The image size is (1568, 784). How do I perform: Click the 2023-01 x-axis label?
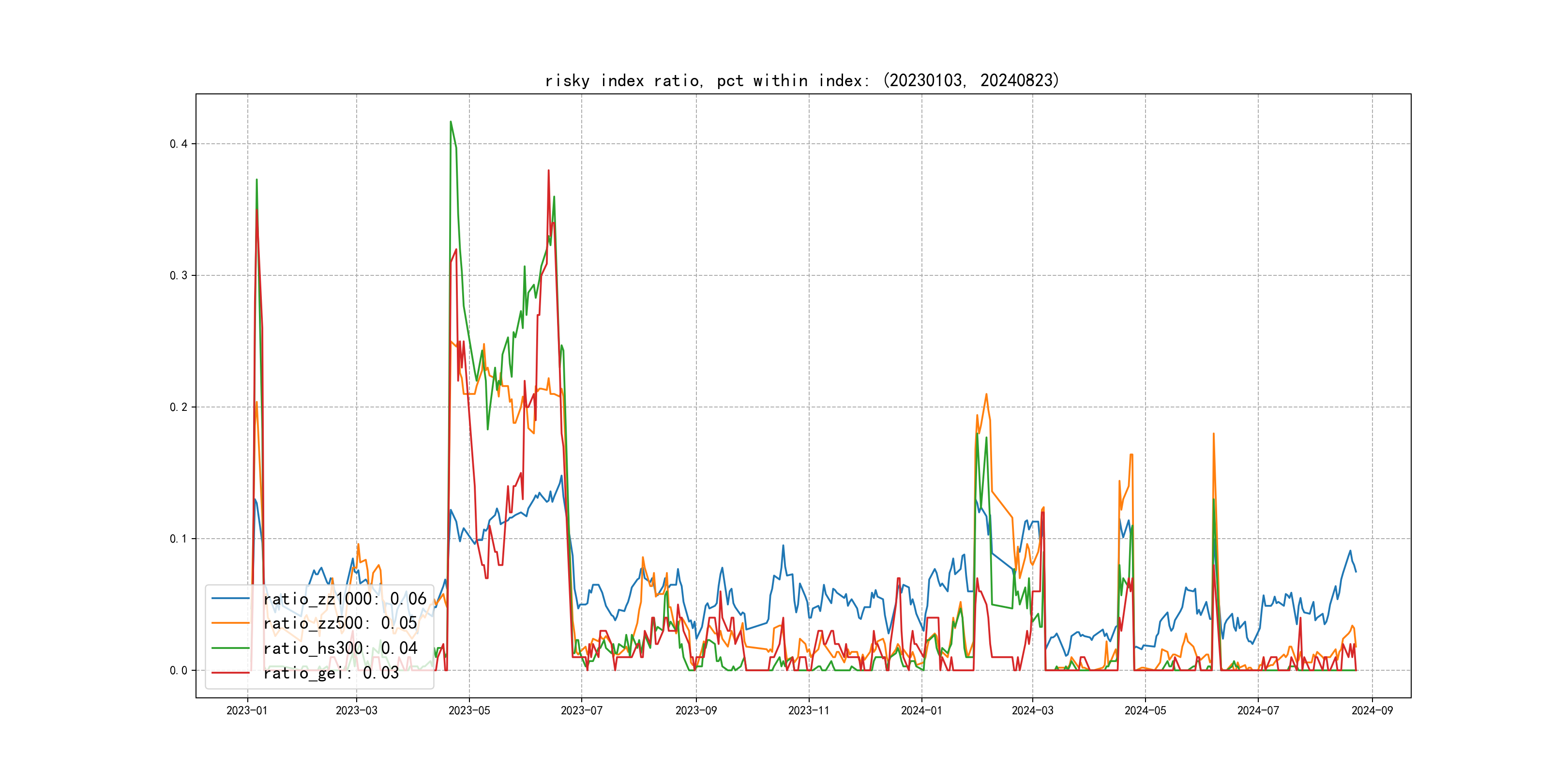pos(247,710)
